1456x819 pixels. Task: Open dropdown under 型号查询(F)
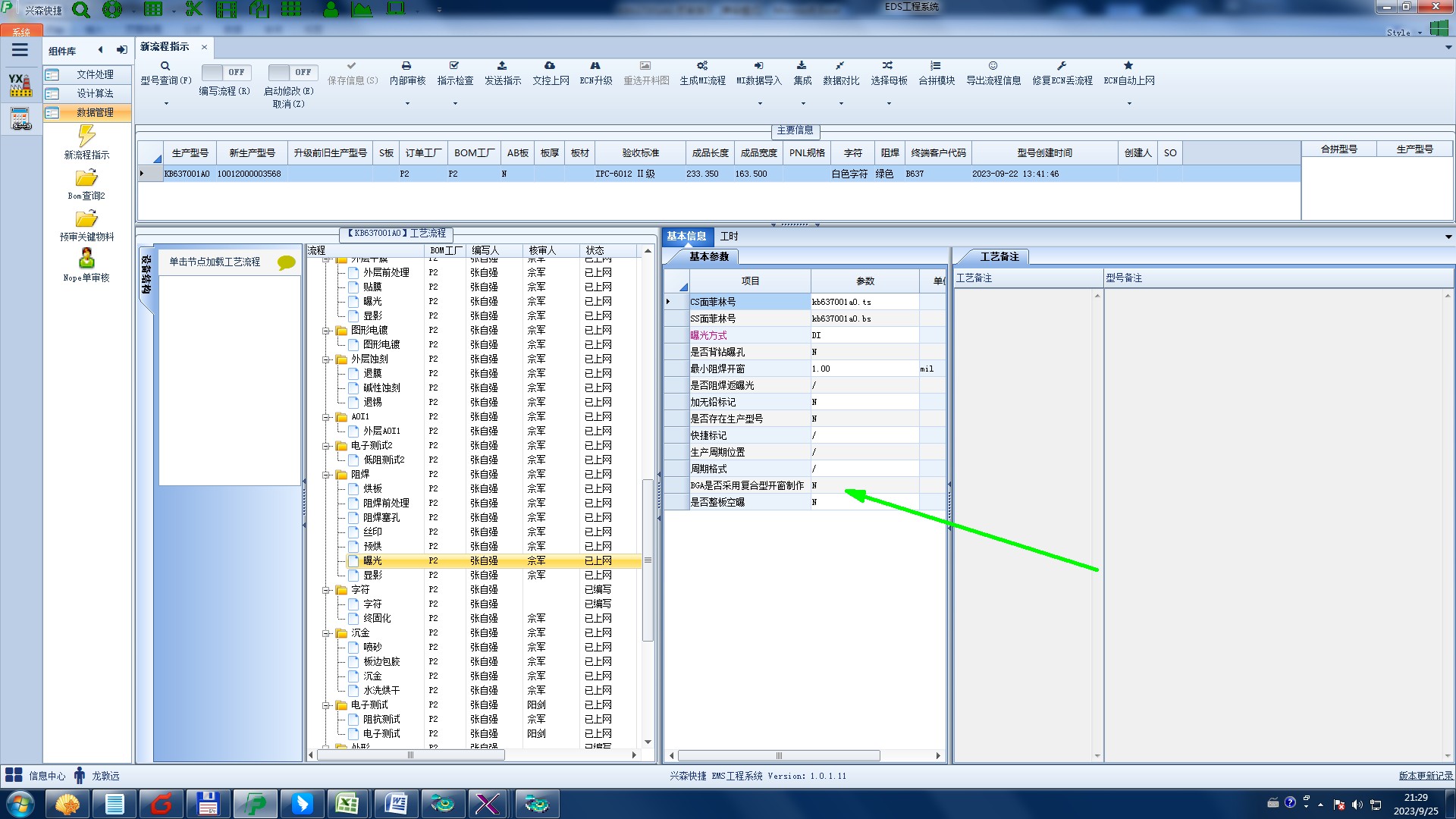(x=166, y=104)
